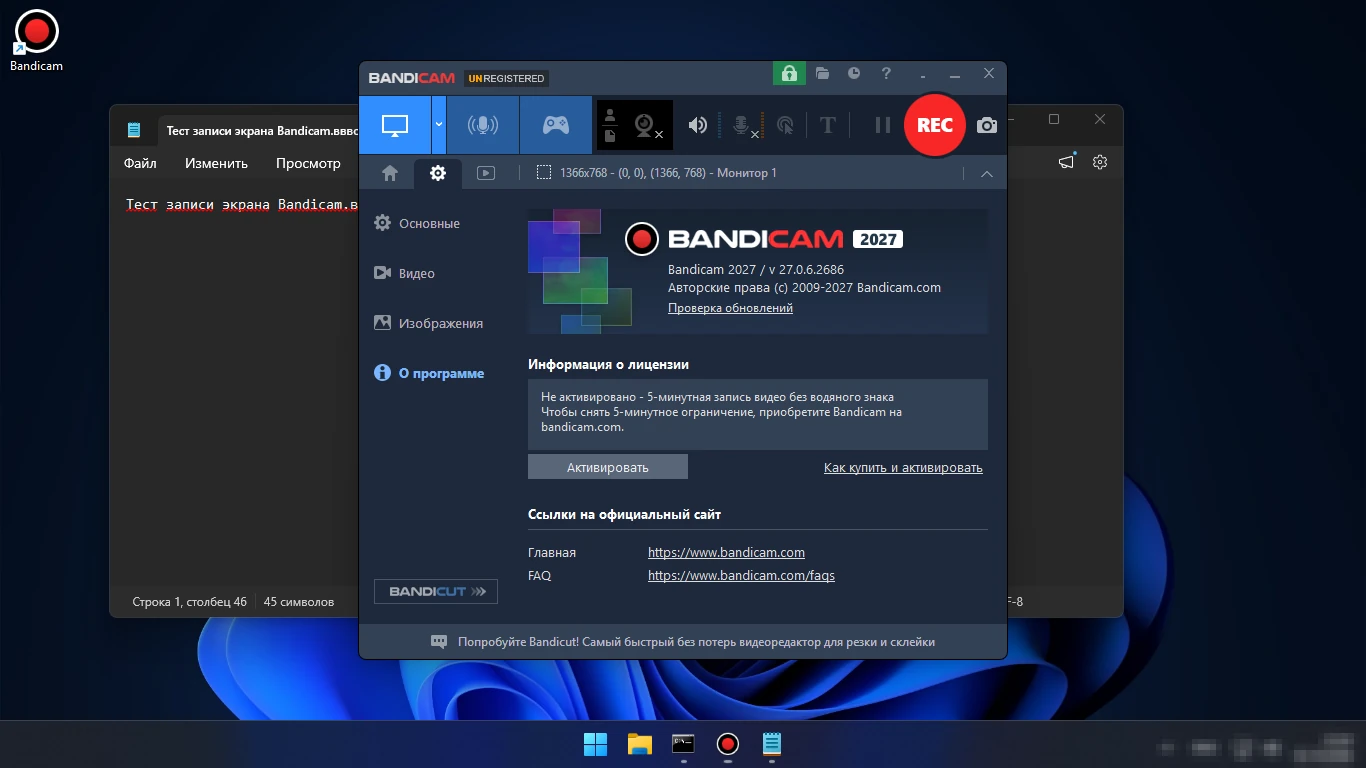Open Bandicam desktop shortcut icon

36,40
